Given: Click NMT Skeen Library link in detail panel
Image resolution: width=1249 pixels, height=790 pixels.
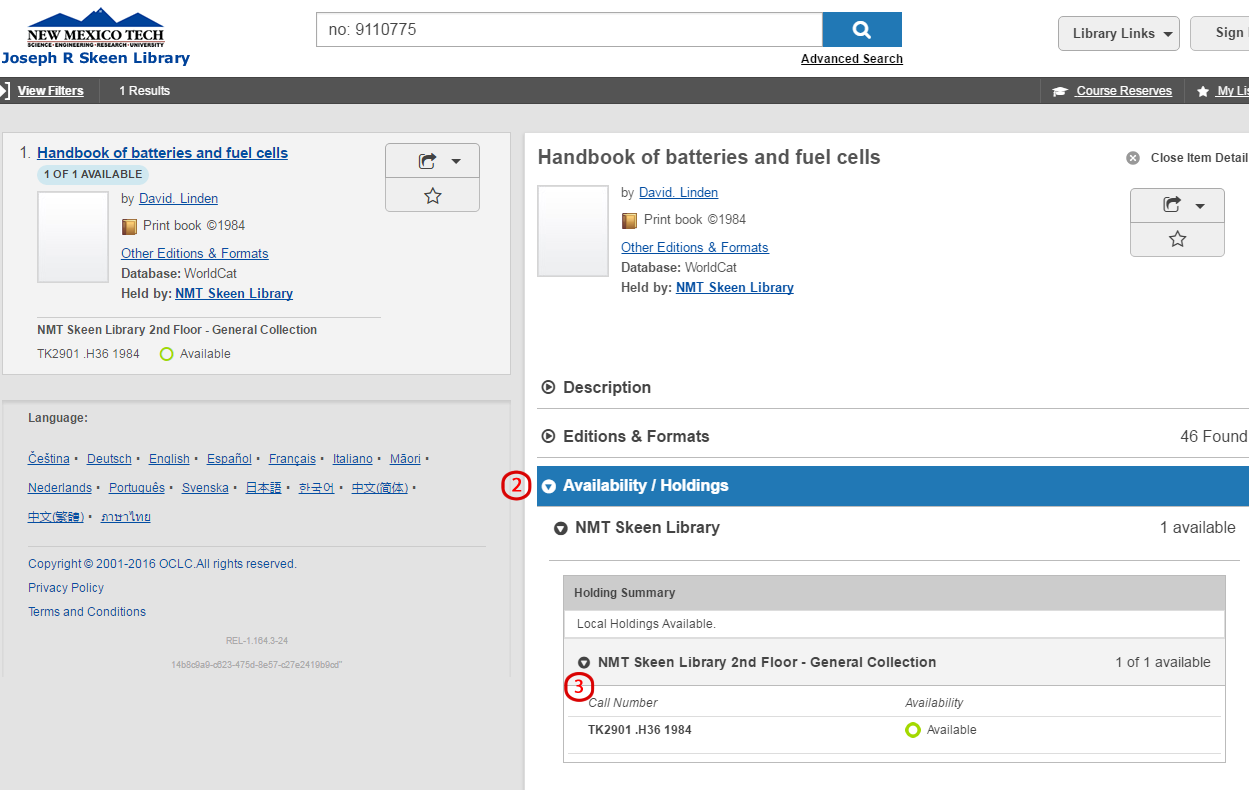Looking at the screenshot, I should [x=735, y=288].
